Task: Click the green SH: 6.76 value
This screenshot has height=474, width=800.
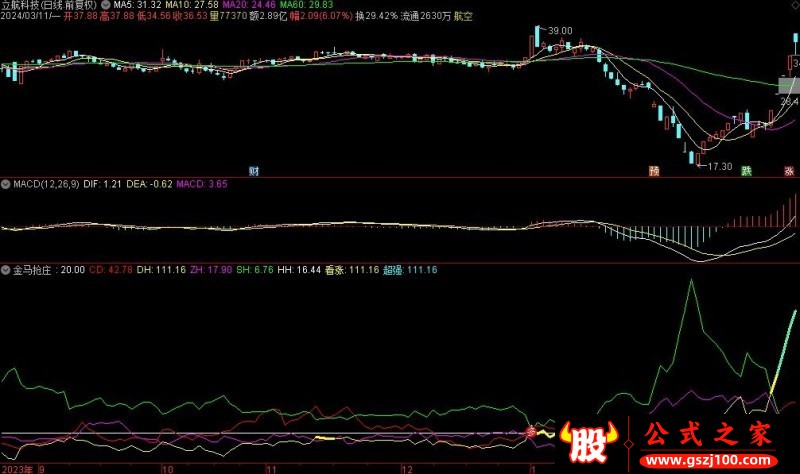Action: click(x=255, y=270)
